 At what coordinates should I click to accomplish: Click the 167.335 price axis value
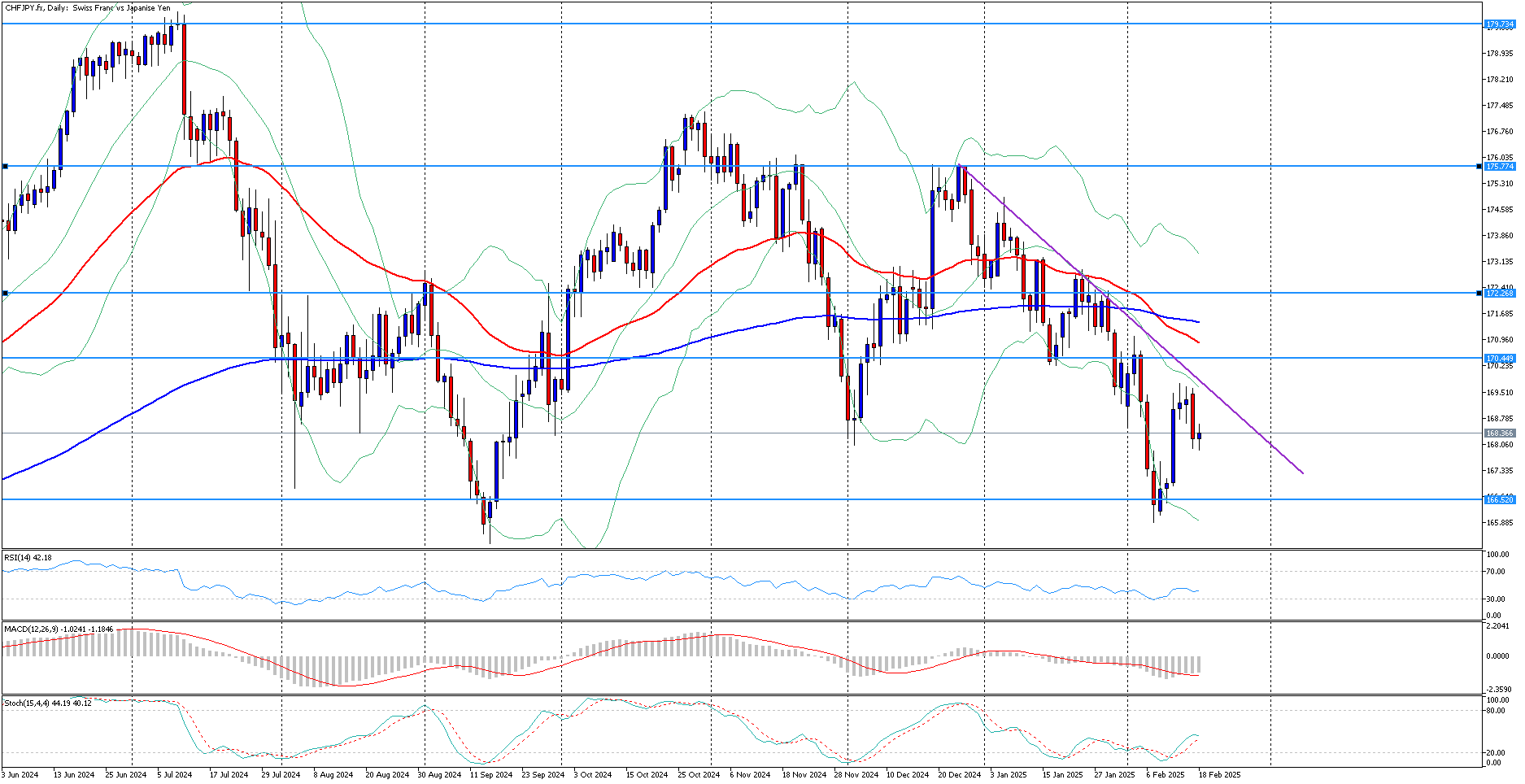(1500, 471)
